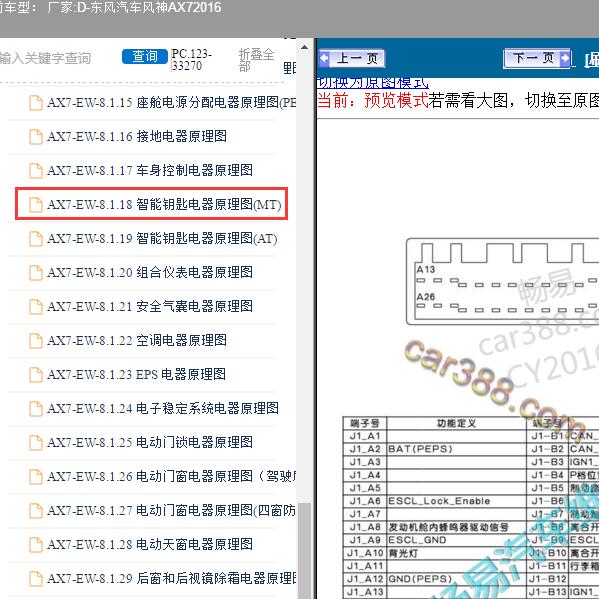The width and height of the screenshot is (599, 599).
Task: Click document icon beside AX7-EW-8.1.22
Action: 36,341
